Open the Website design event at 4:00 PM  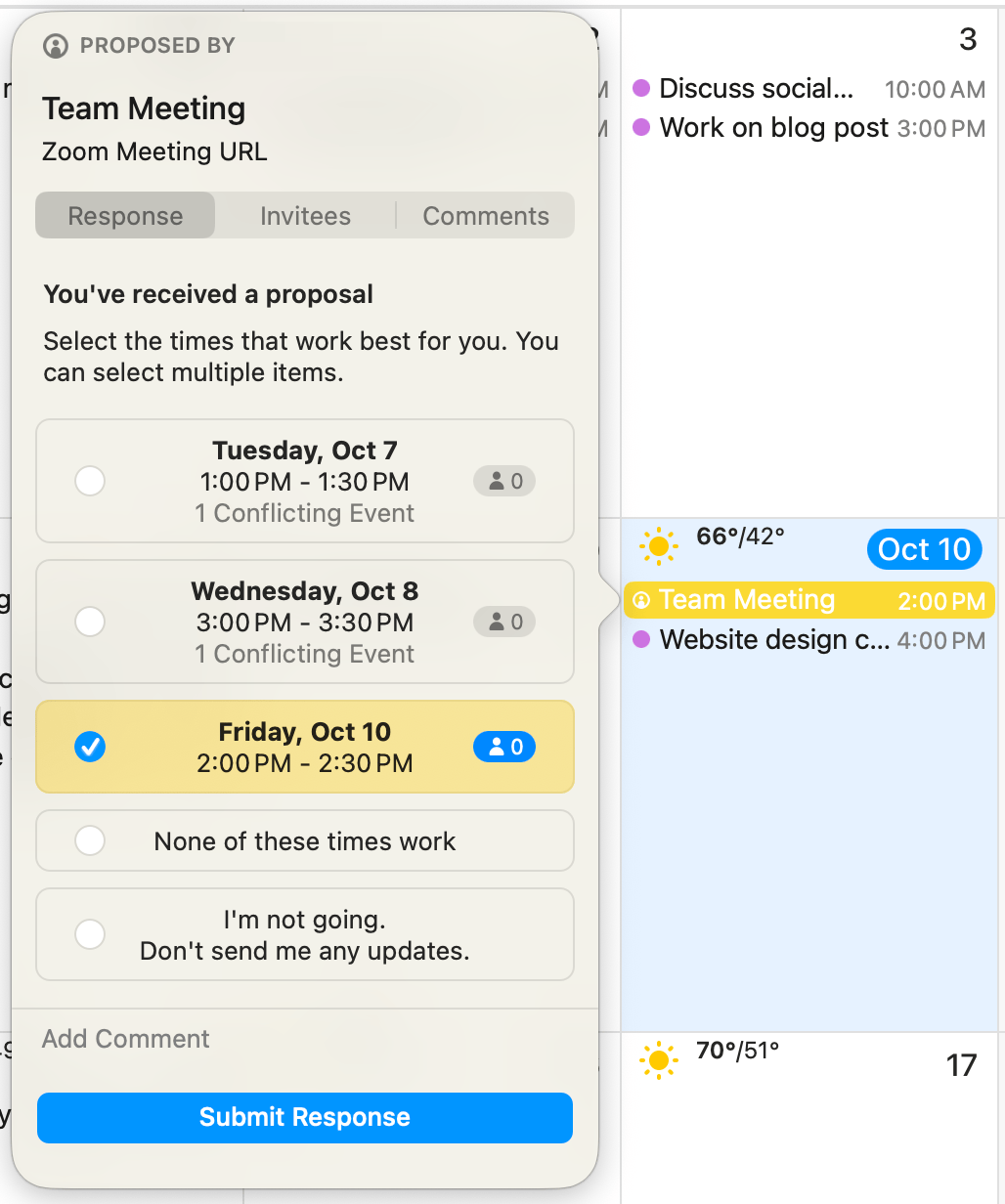773,640
